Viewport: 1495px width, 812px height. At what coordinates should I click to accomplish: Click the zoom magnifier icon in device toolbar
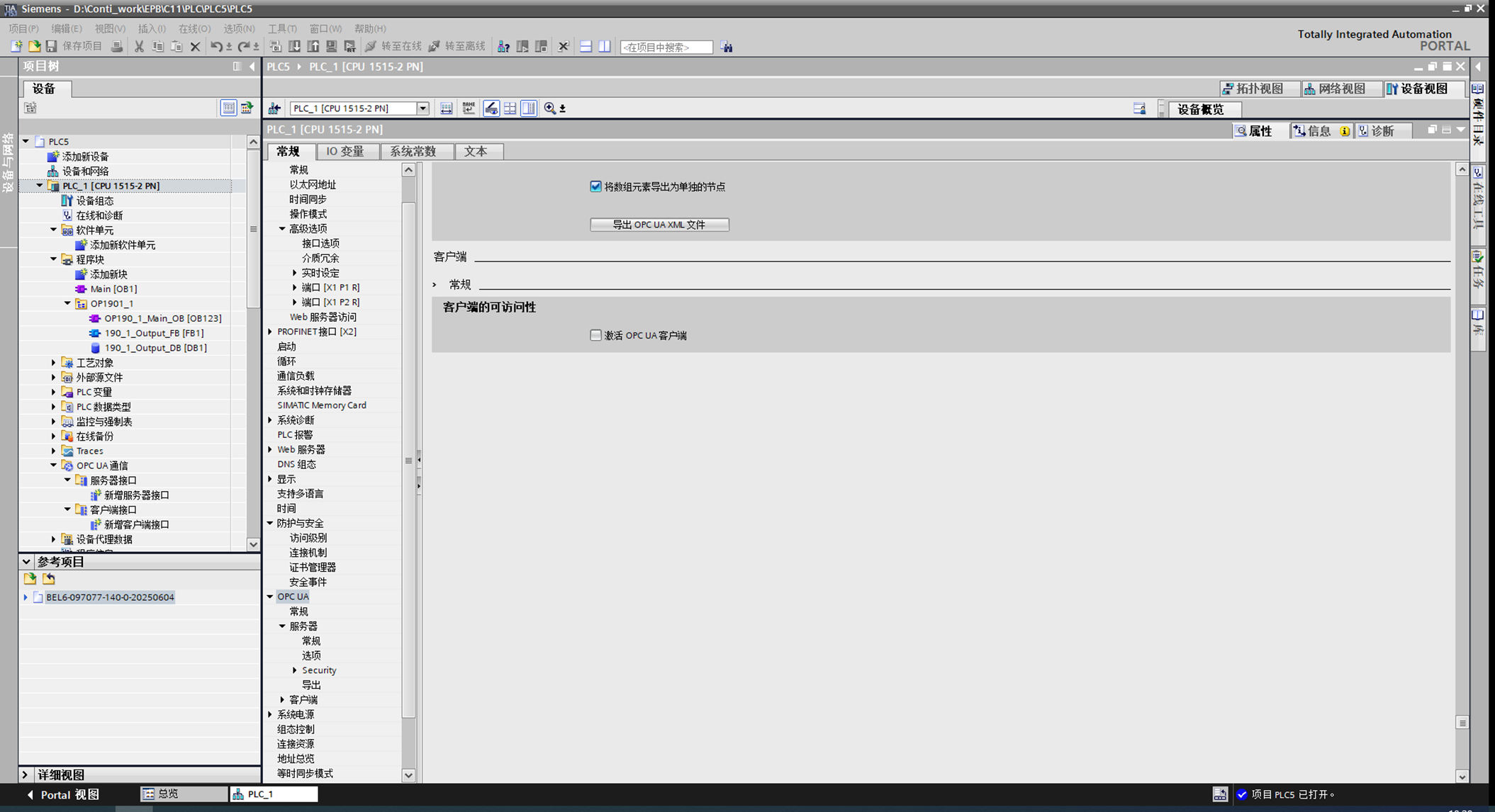549,108
